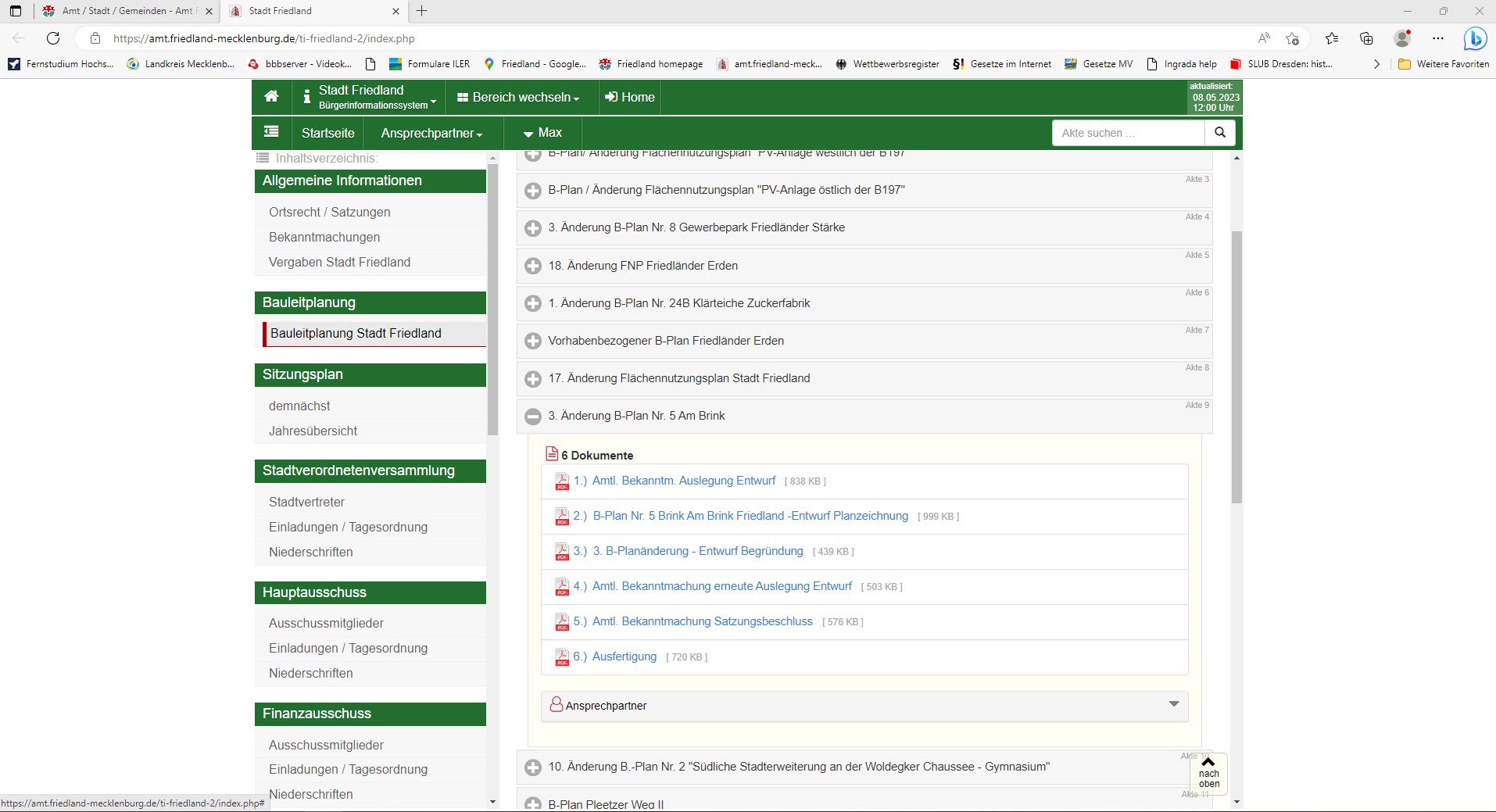Open PDF icon for Entwurf Begründung
The width and height of the screenshot is (1496, 812).
pyautogui.click(x=562, y=552)
